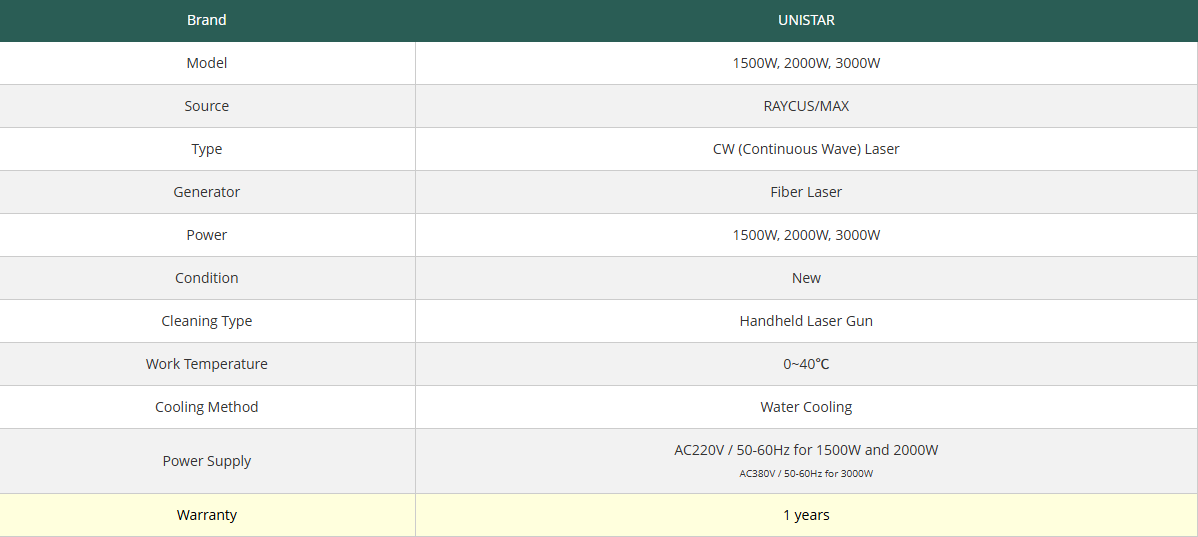1198x537 pixels.
Task: Click the 0~40℃ temperature value
Action: 806,364
